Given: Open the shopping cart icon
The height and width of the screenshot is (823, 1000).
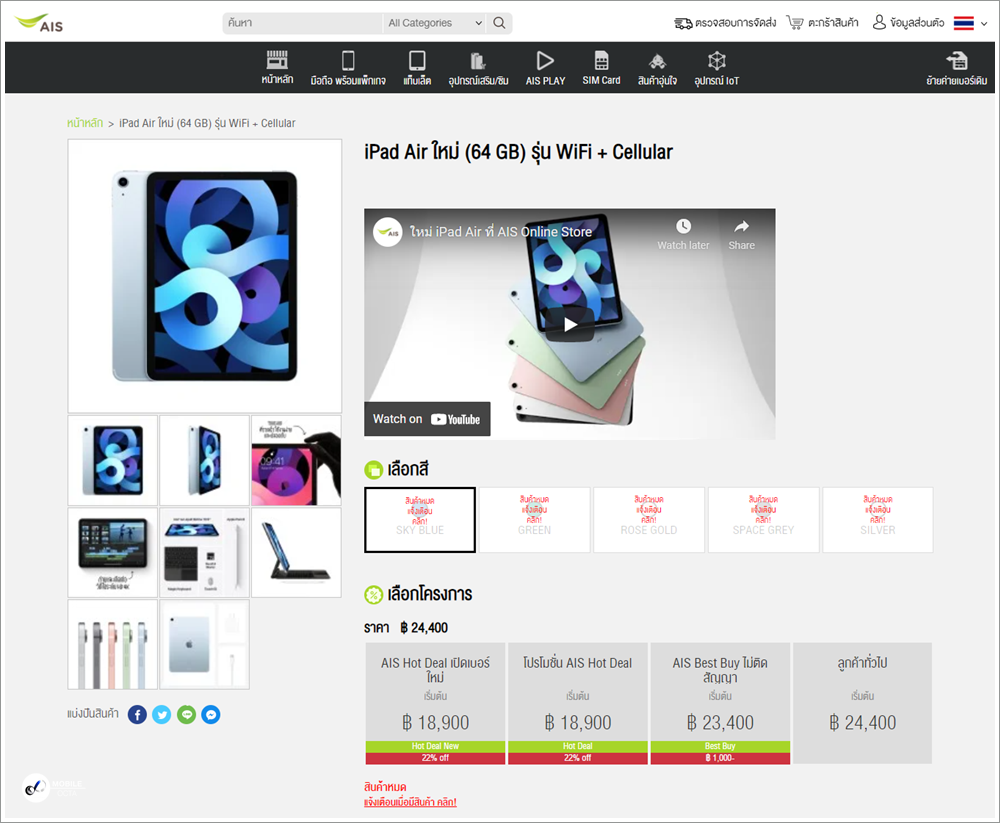Looking at the screenshot, I should click(795, 23).
